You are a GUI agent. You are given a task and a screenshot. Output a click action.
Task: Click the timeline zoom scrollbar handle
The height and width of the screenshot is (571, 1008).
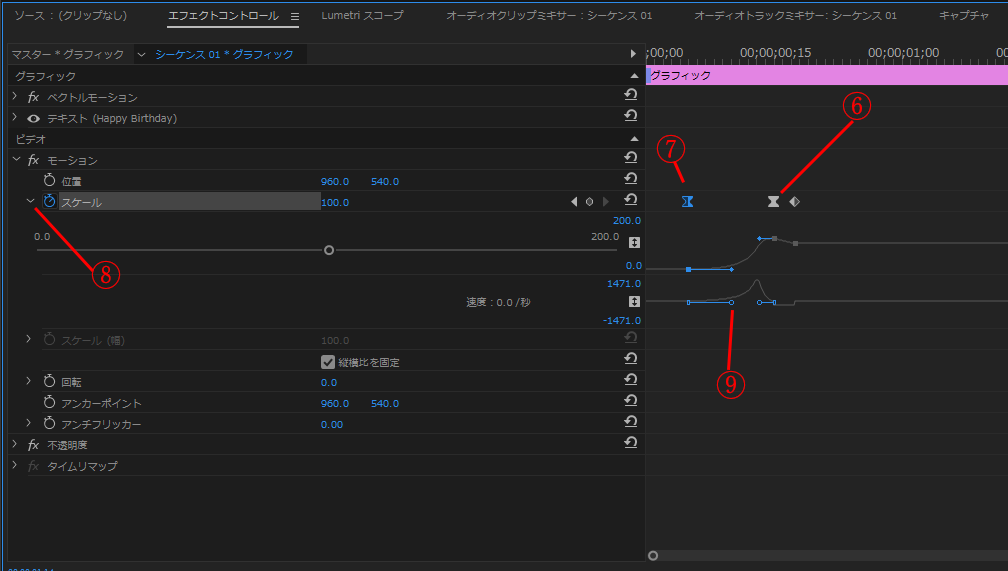pyautogui.click(x=653, y=556)
